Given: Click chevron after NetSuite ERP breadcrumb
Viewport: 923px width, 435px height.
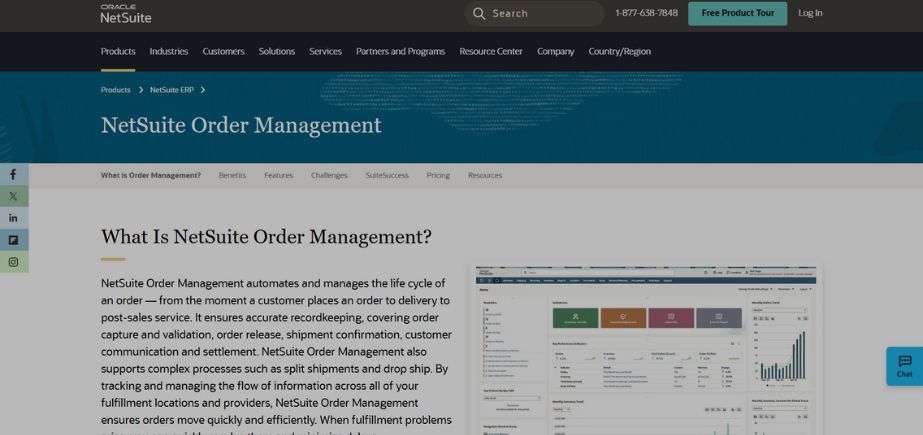Looking at the screenshot, I should click(202, 90).
